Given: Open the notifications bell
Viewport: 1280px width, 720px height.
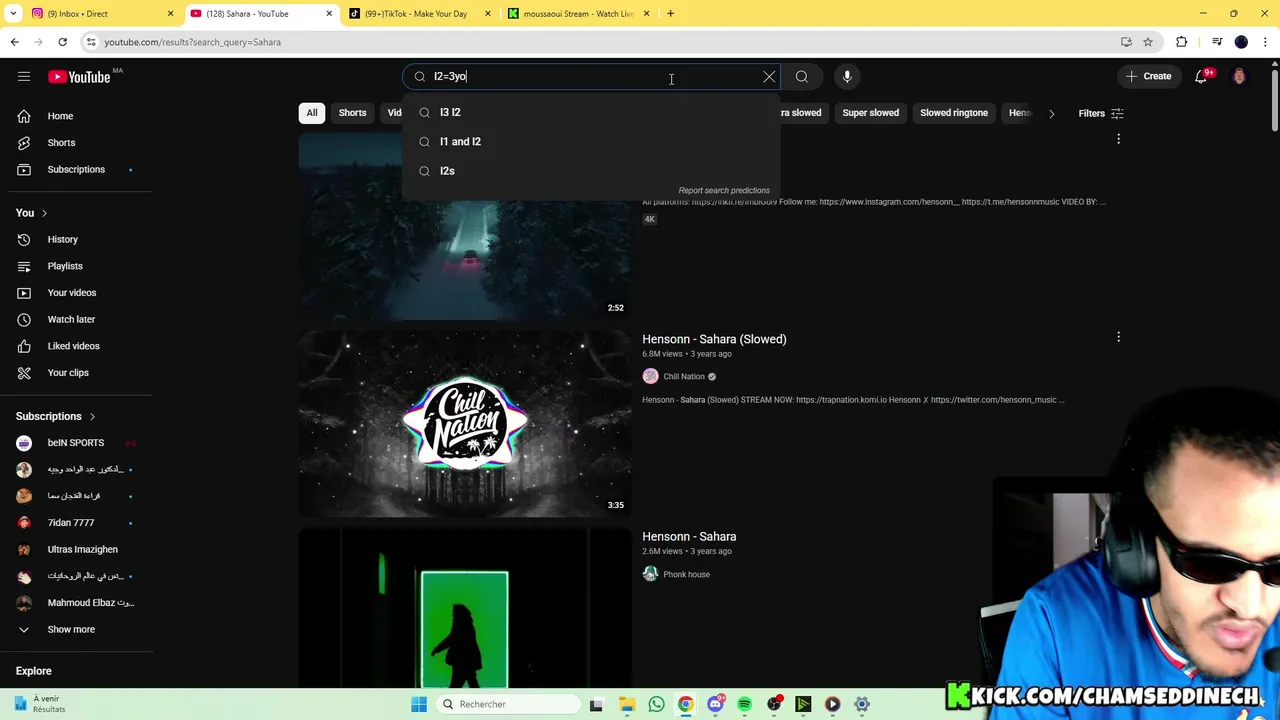Looking at the screenshot, I should pos(1201,76).
